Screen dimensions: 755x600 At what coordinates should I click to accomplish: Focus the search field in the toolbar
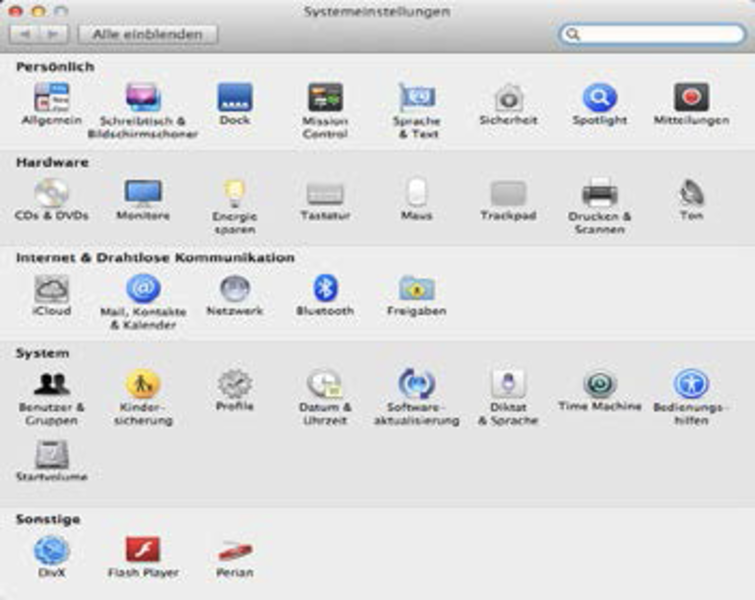(x=652, y=34)
